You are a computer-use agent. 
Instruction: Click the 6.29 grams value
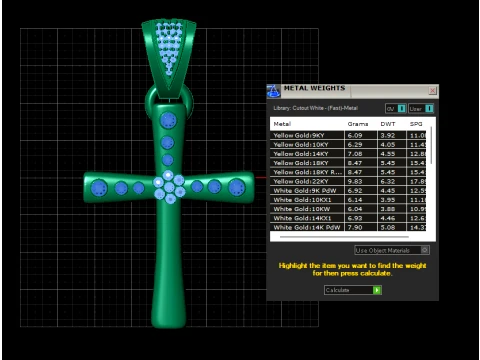[x=355, y=145]
